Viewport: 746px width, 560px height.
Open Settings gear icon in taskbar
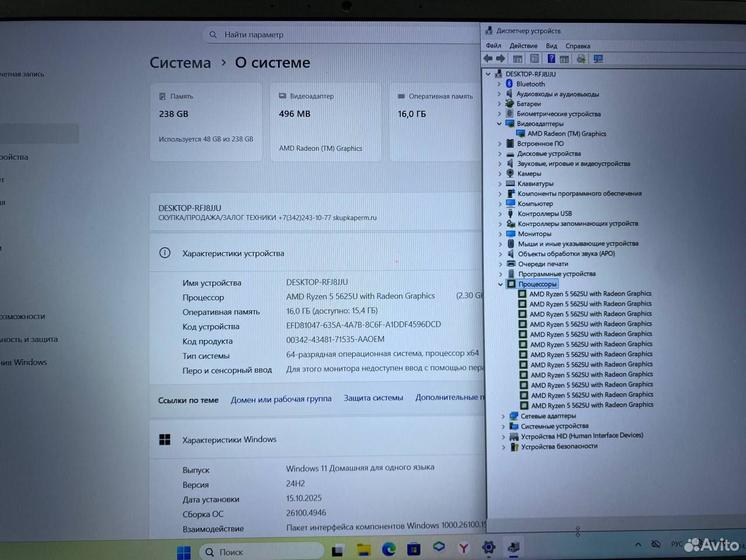point(489,548)
